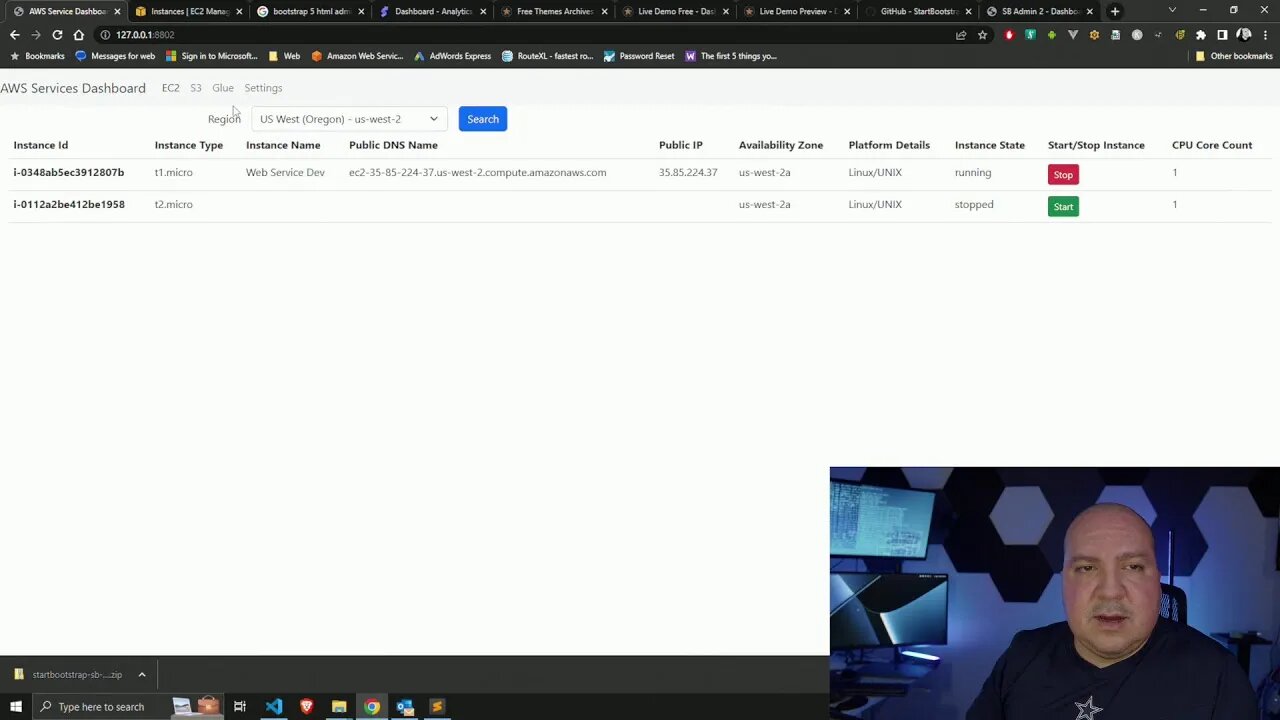Switch to the SB Admin 2 tab
1280x720 pixels.
pyautogui.click(x=1040, y=11)
